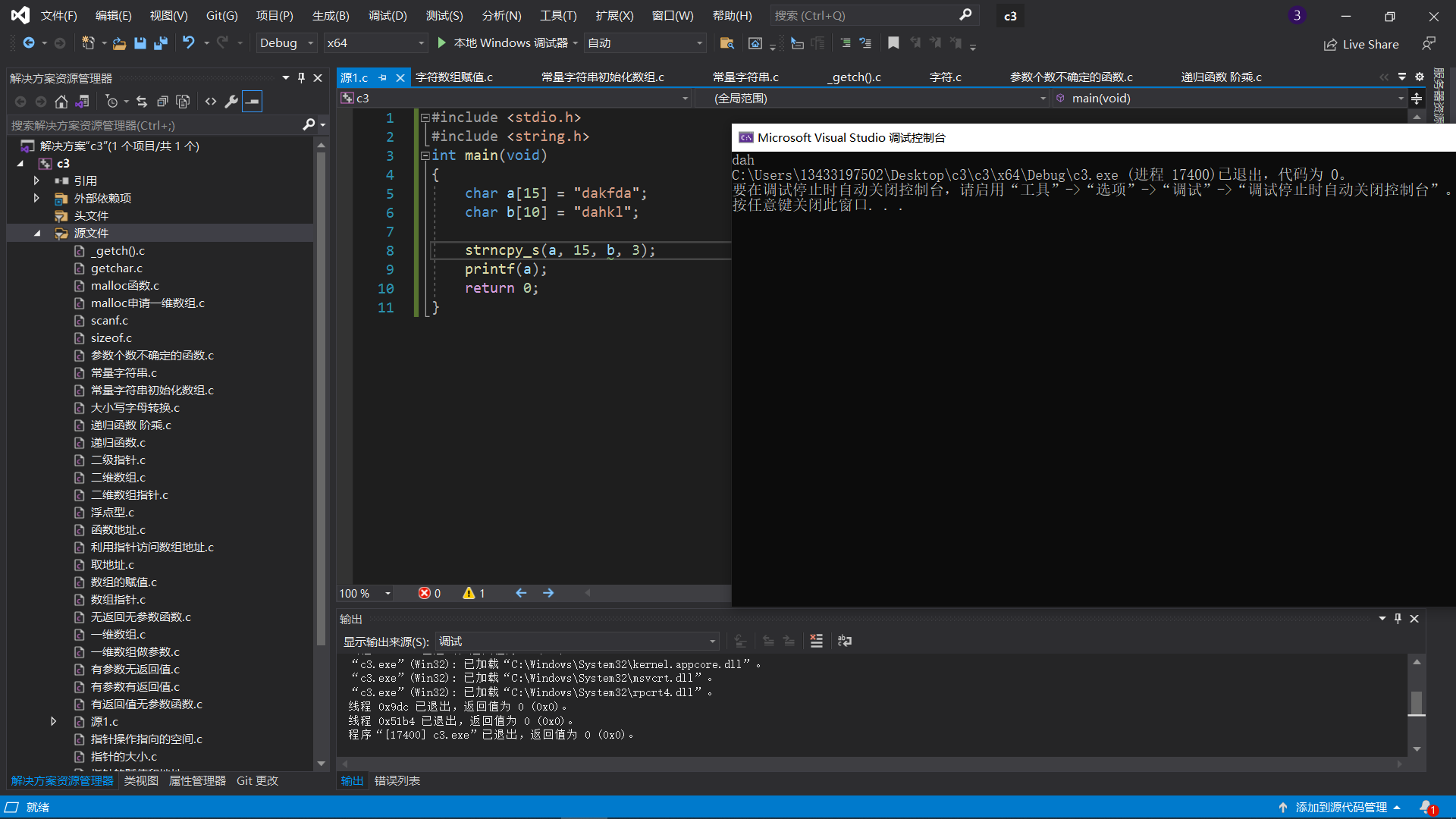Image resolution: width=1456 pixels, height=819 pixels.
Task: Switch to the 类视图 tab
Action: [x=141, y=781]
